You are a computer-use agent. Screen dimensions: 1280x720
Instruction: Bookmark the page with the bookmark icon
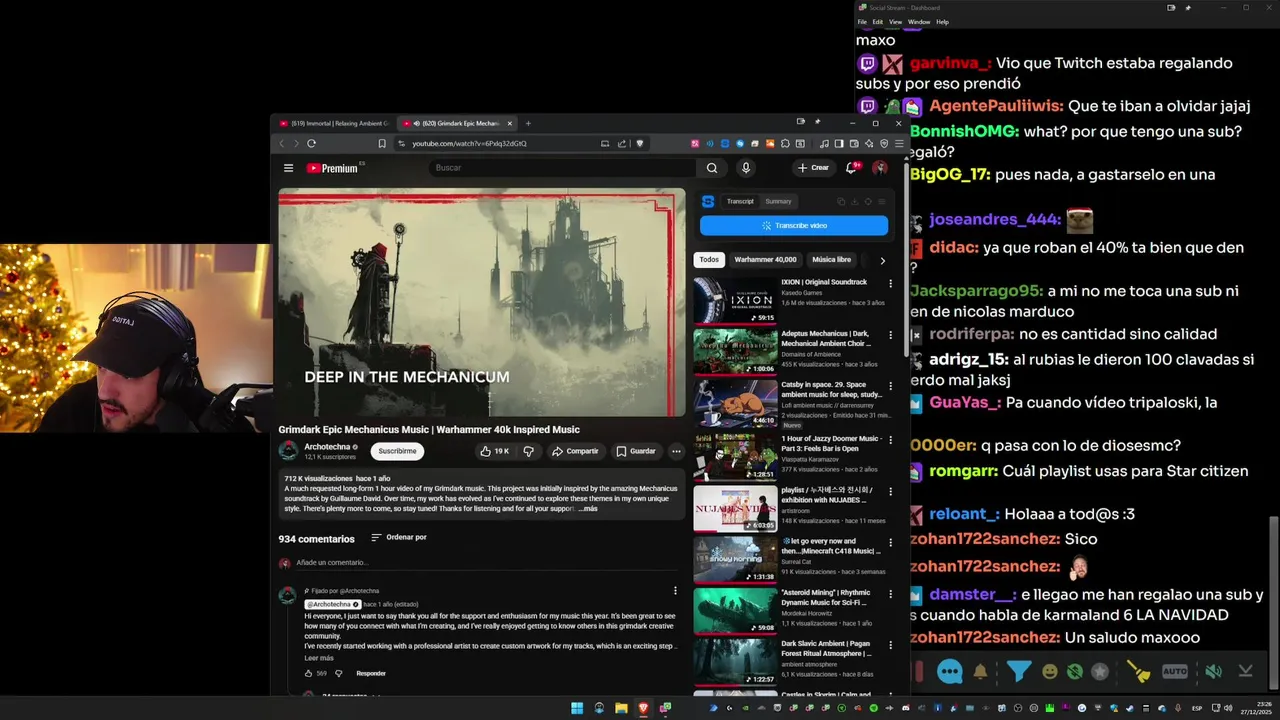(x=381, y=143)
